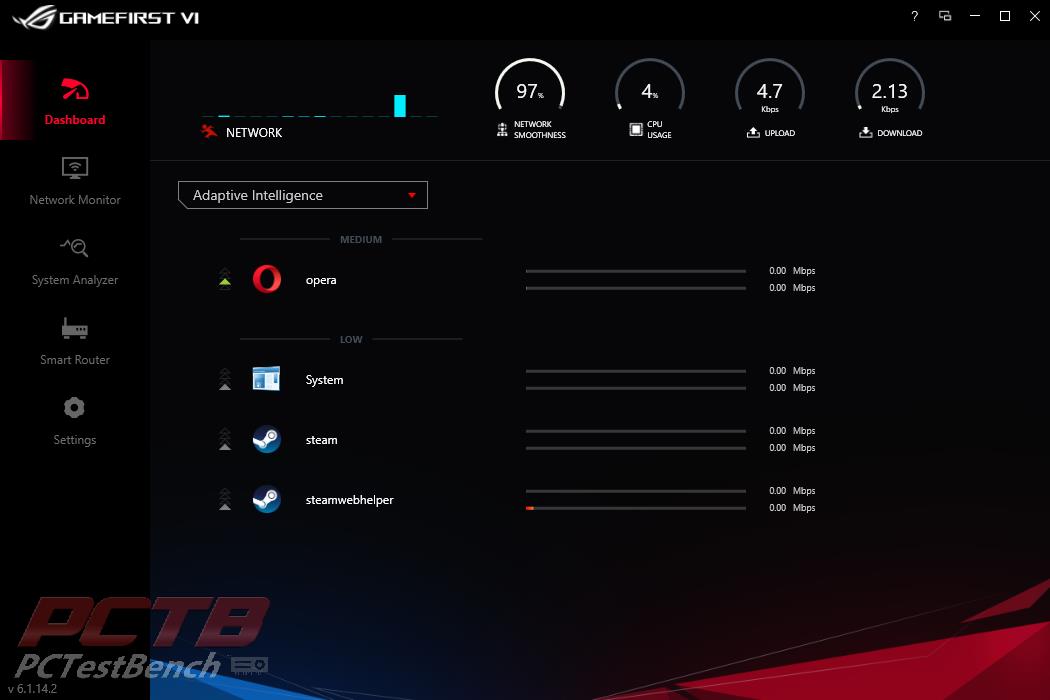
Task: Click the steamwebhelper application icon
Action: [x=267, y=499]
